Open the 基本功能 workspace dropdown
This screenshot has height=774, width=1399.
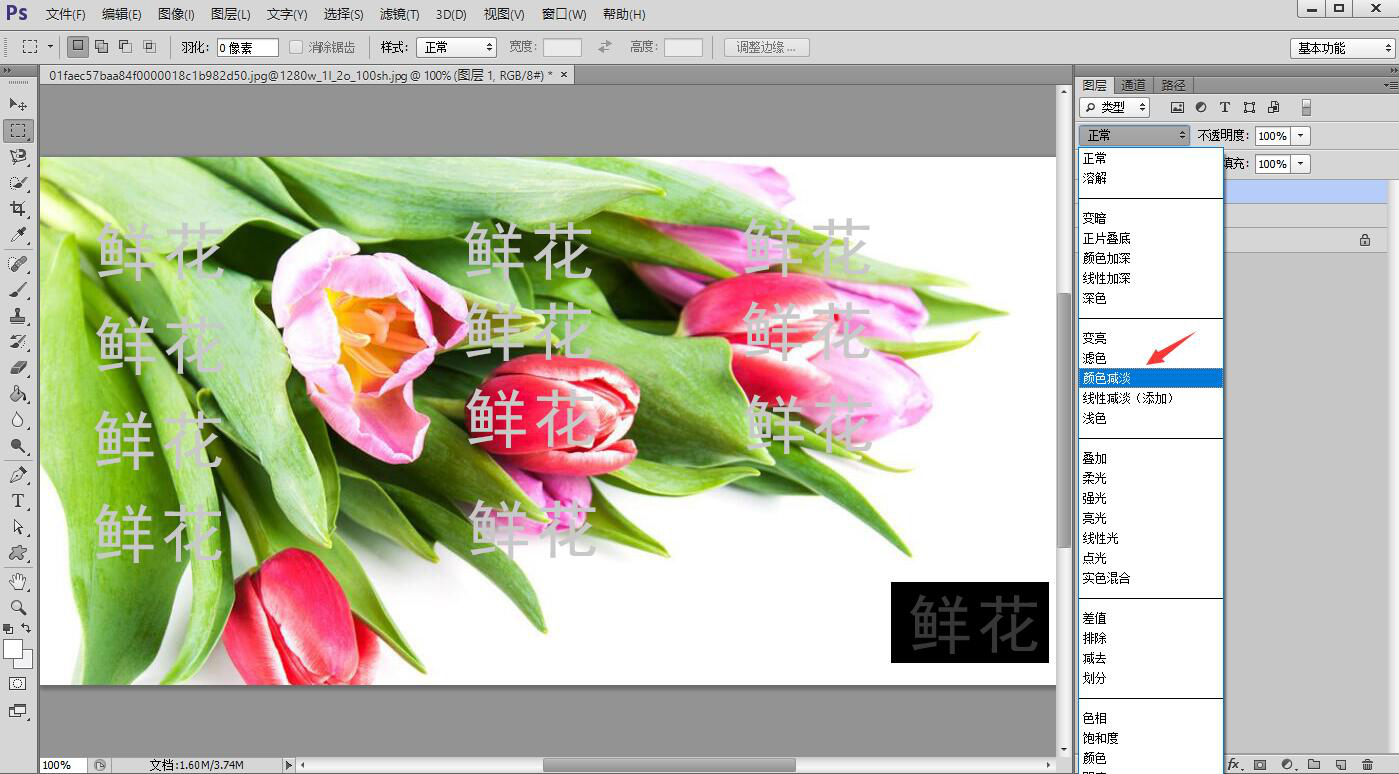(x=1342, y=48)
